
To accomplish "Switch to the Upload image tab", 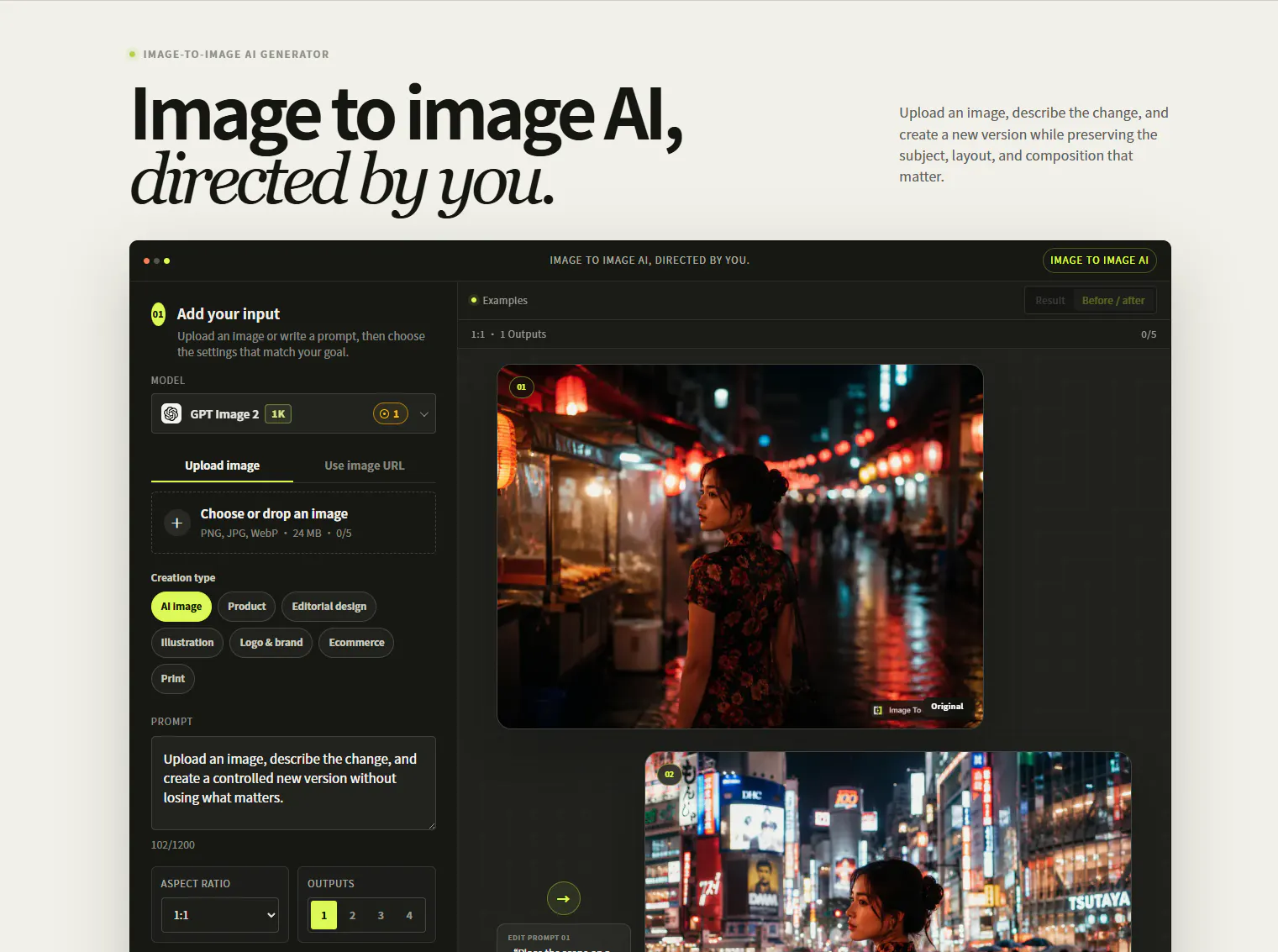I will point(222,465).
